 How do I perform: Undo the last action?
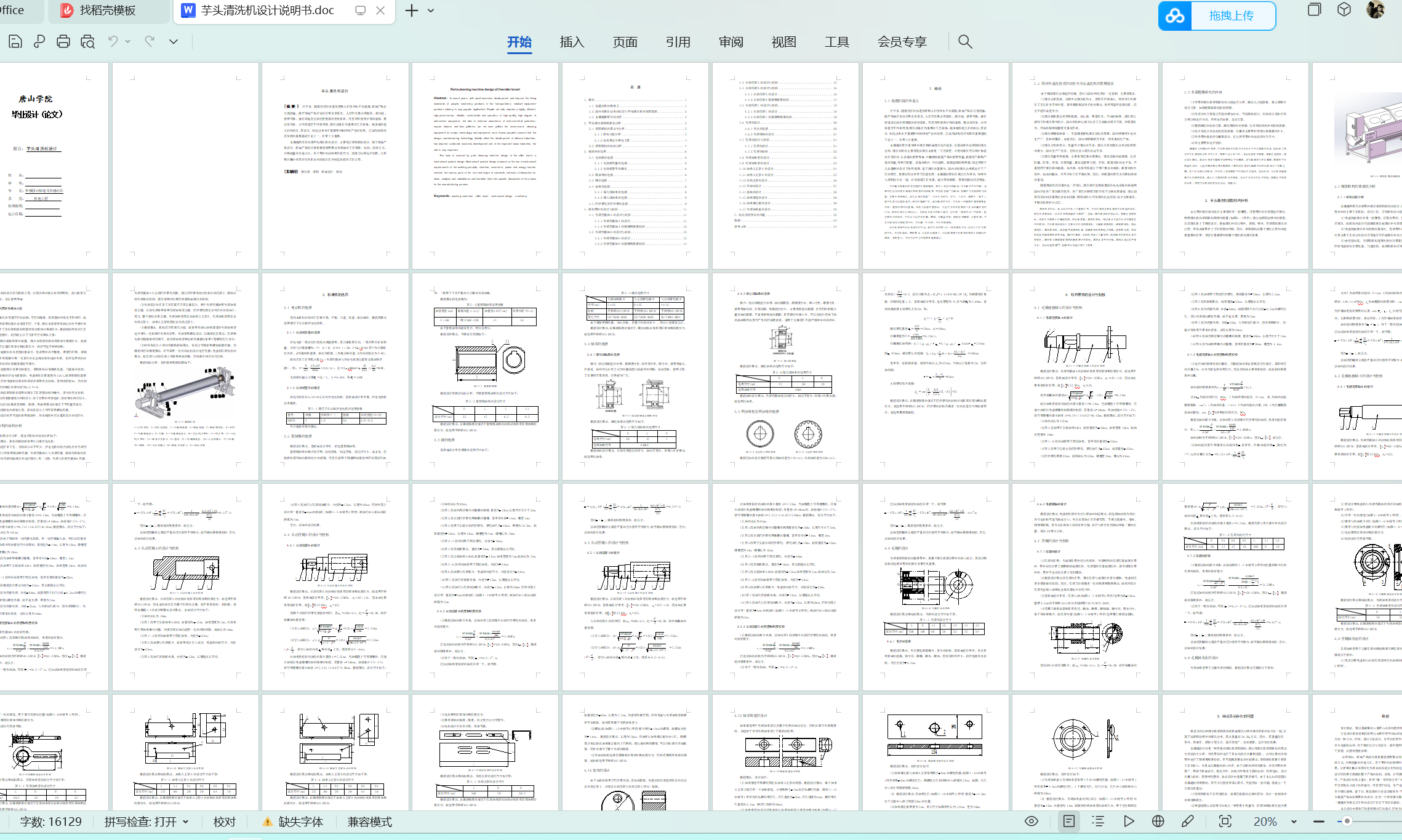coord(113,41)
